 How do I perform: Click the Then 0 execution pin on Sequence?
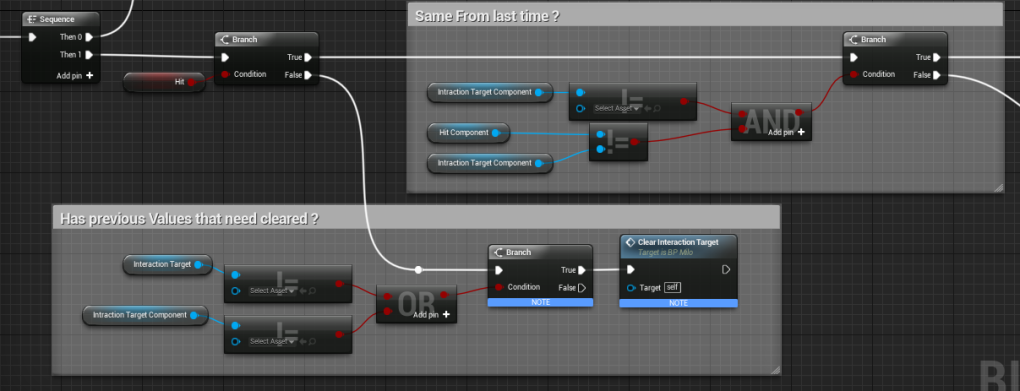tap(88, 37)
